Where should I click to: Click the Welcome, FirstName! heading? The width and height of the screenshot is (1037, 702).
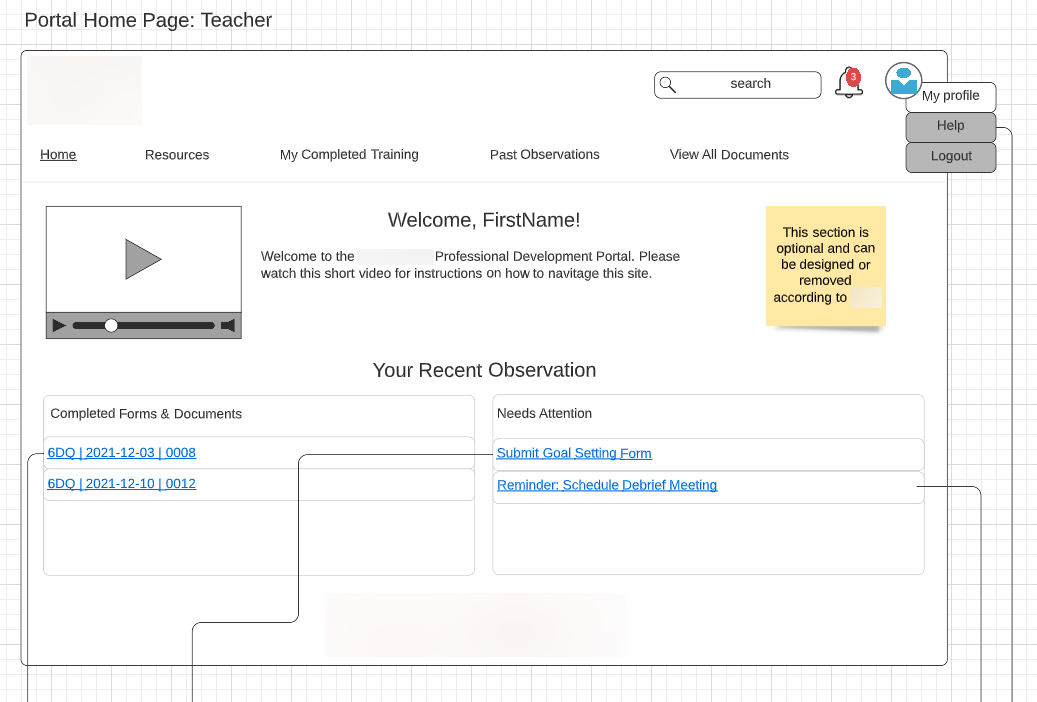(484, 220)
